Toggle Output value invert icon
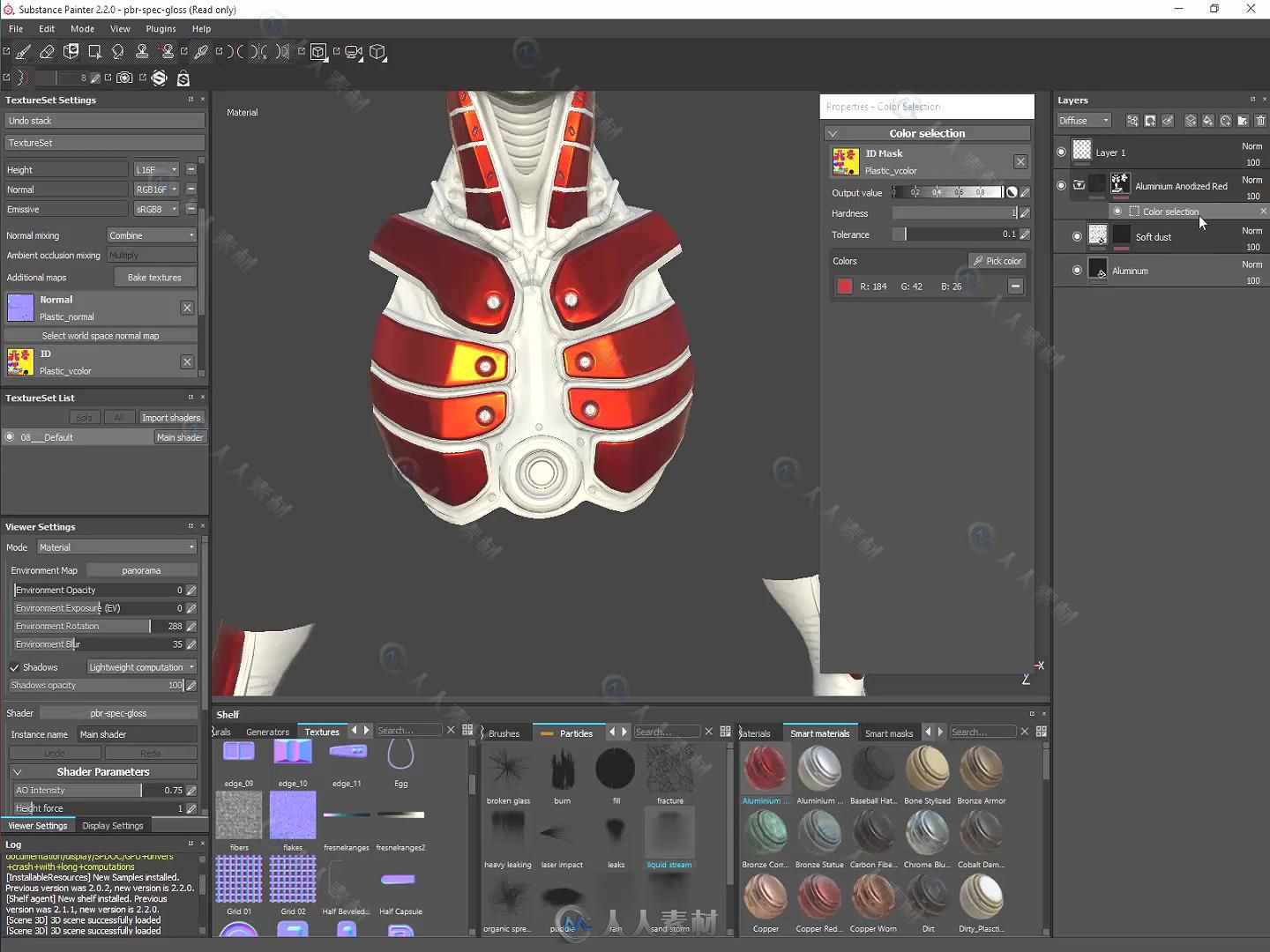1270x952 pixels. (x=1012, y=192)
